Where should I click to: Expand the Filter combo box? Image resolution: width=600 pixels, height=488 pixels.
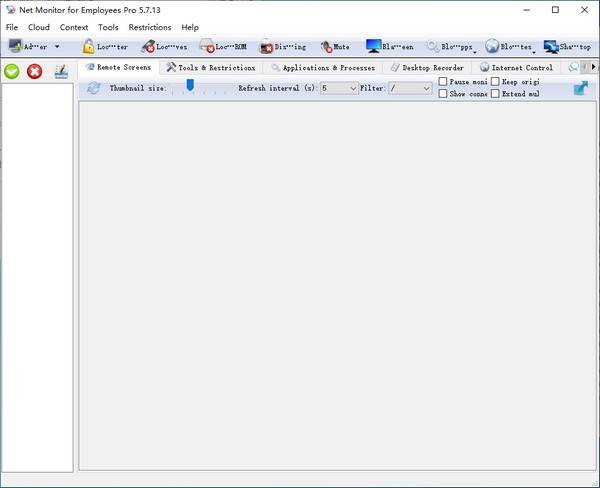pos(426,88)
